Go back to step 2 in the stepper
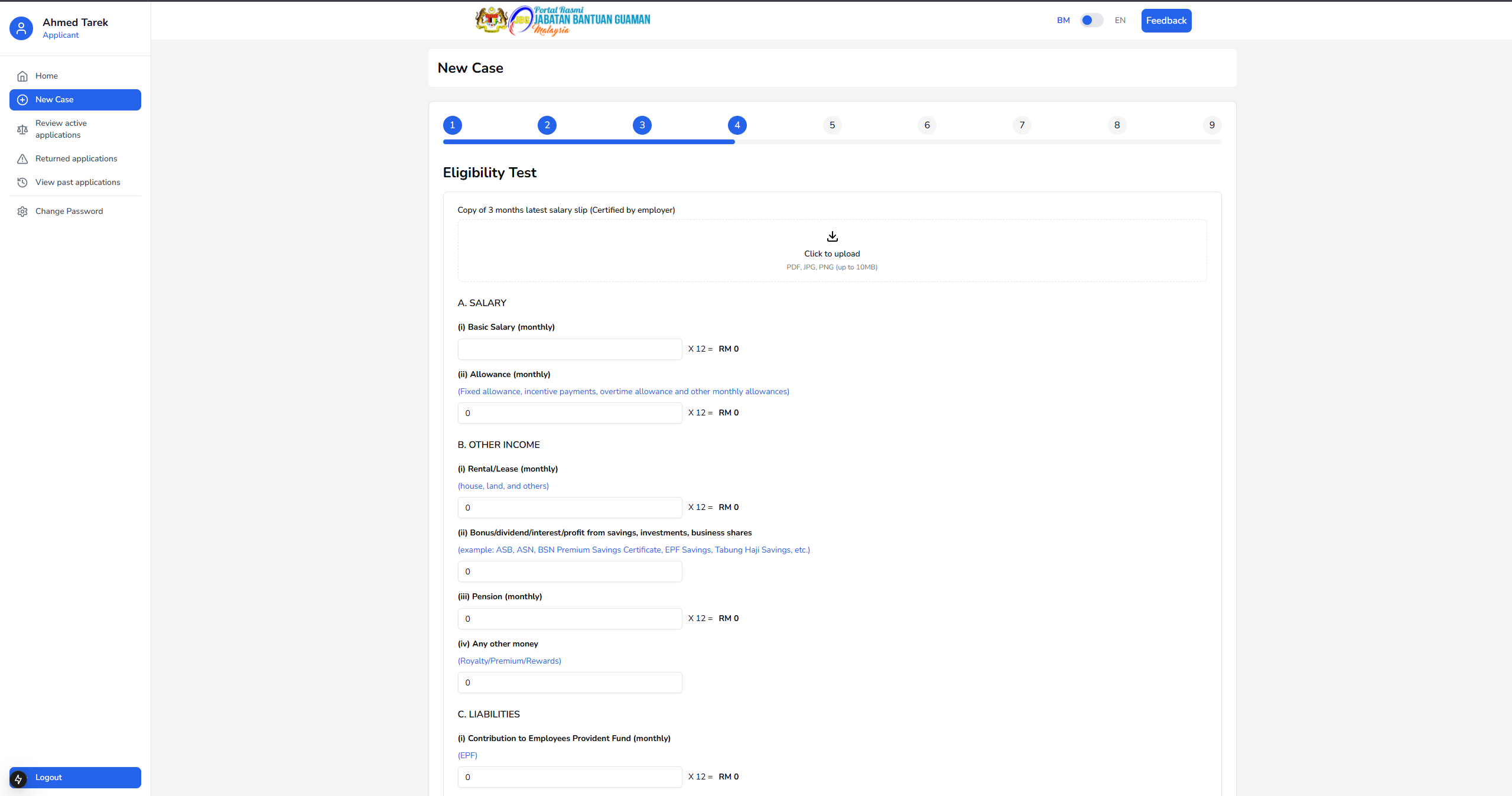The image size is (1512, 796). click(x=547, y=125)
